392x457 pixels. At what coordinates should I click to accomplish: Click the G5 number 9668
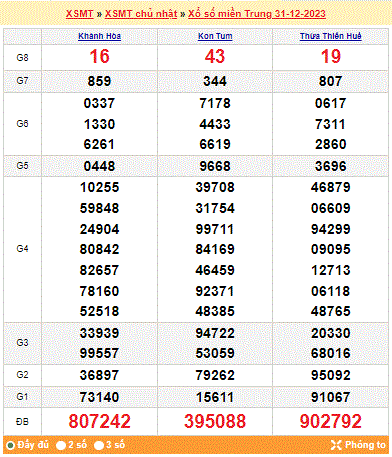215,166
